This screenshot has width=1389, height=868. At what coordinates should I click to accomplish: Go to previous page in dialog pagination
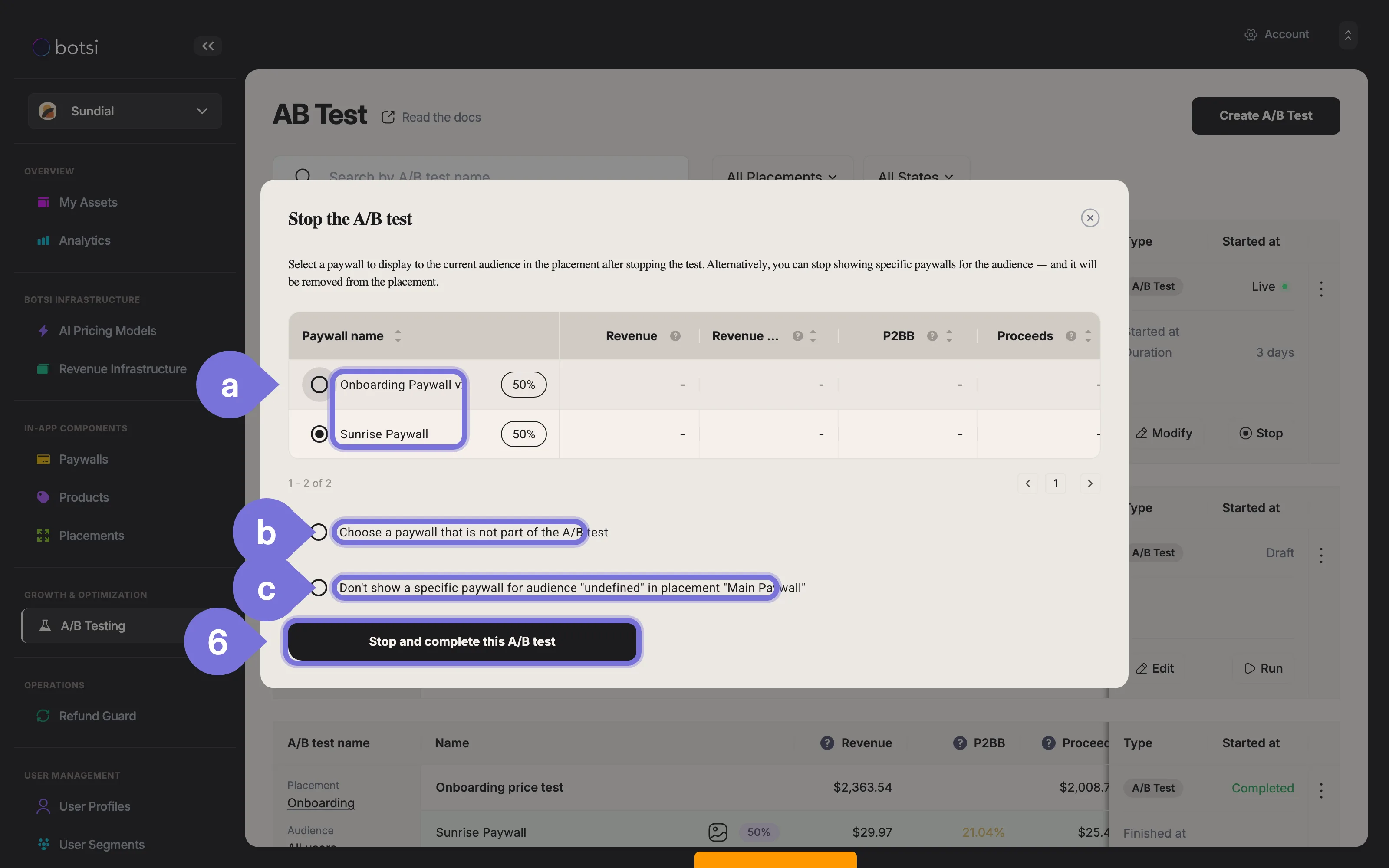[x=1028, y=483]
